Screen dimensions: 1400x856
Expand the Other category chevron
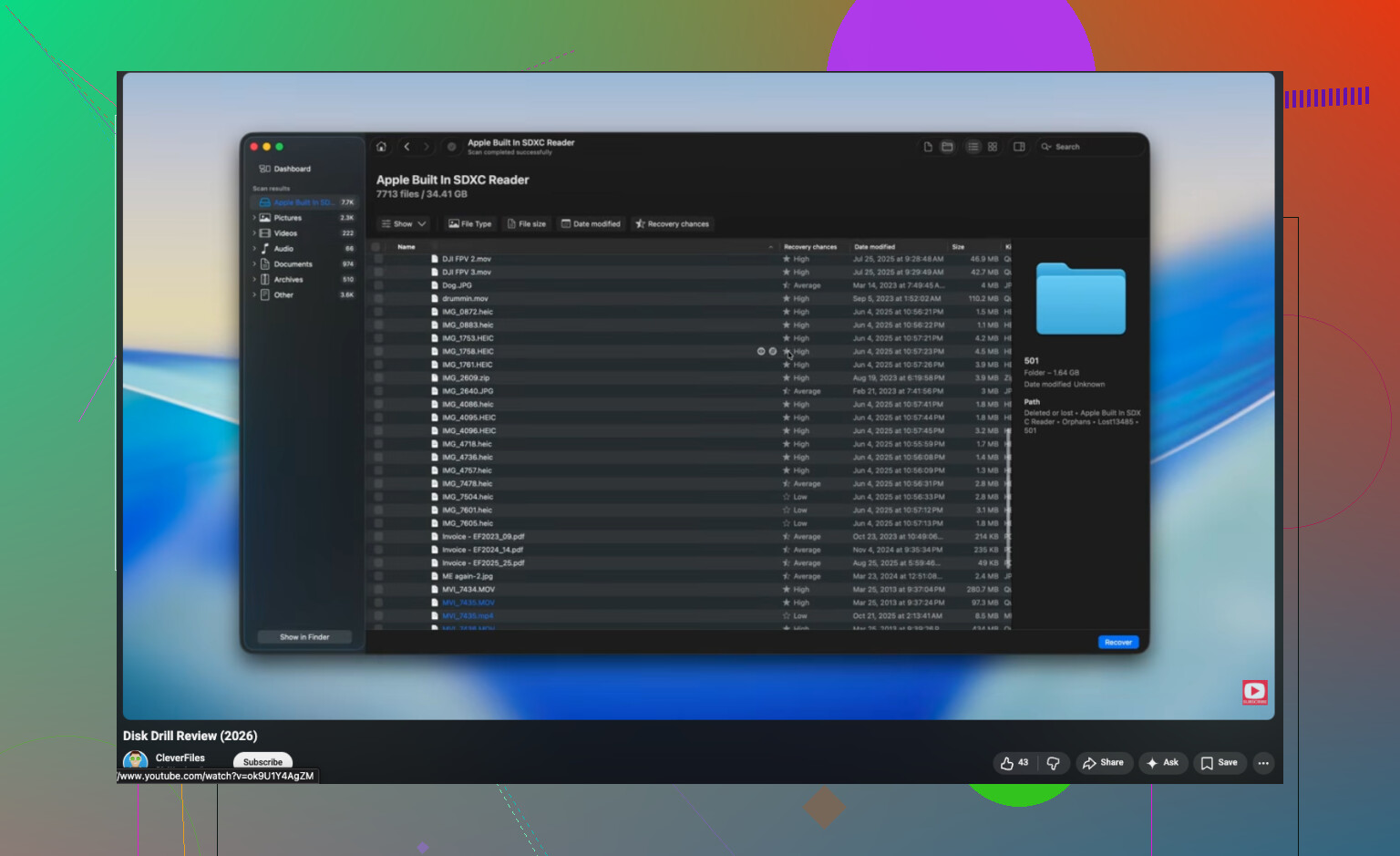[x=254, y=295]
